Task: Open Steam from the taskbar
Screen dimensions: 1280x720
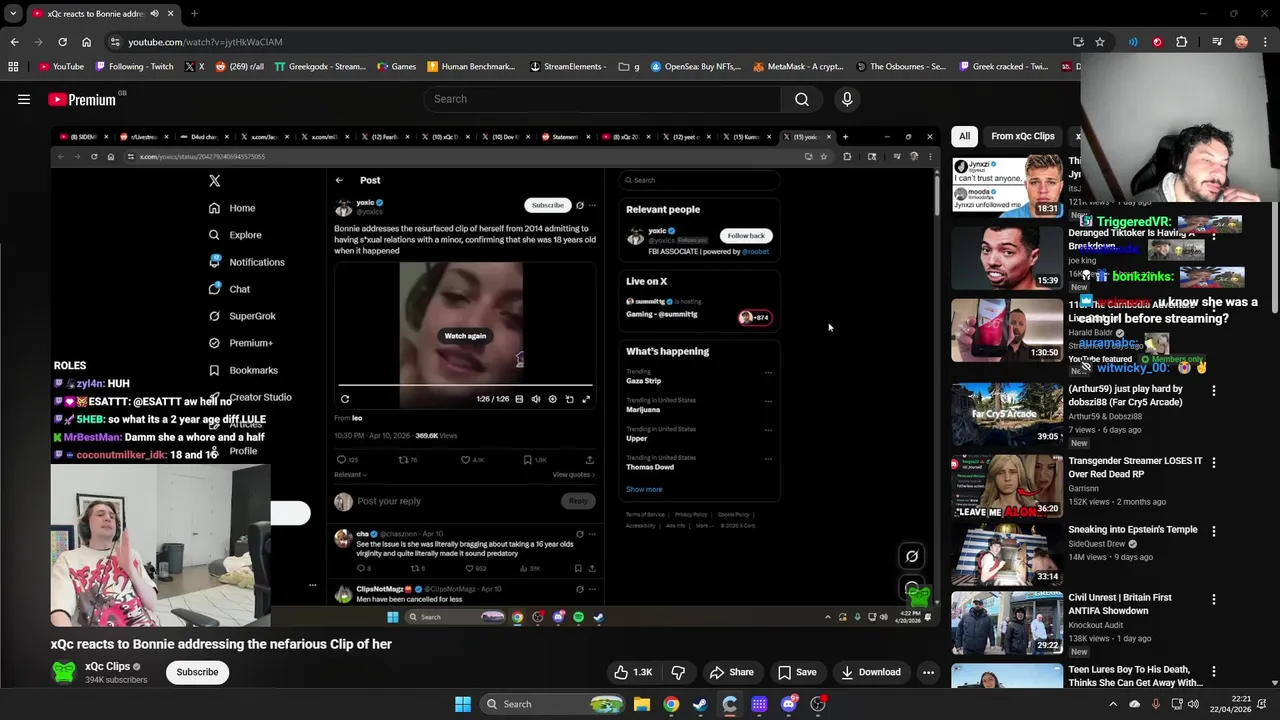Action: pyautogui.click(x=700, y=704)
